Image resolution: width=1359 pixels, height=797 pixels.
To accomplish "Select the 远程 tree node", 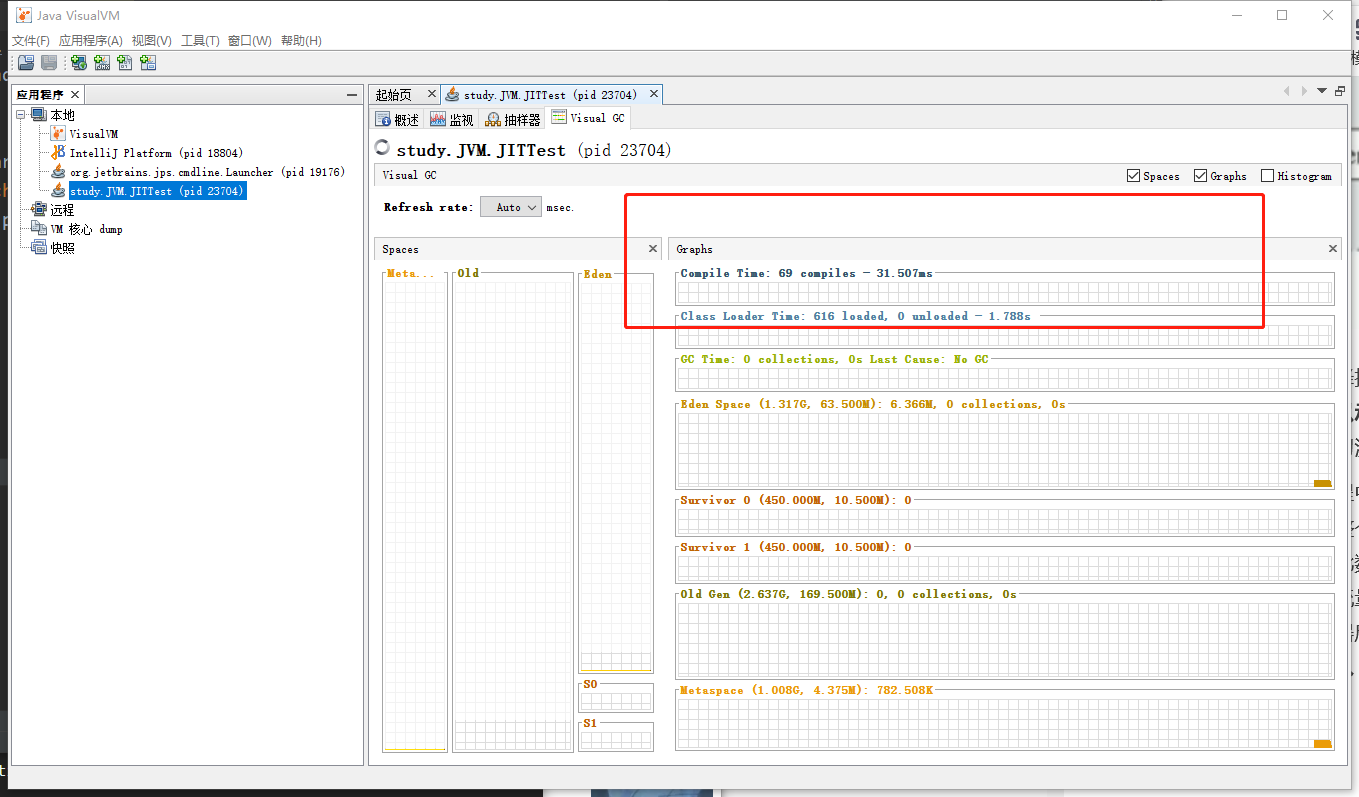I will (62, 210).
